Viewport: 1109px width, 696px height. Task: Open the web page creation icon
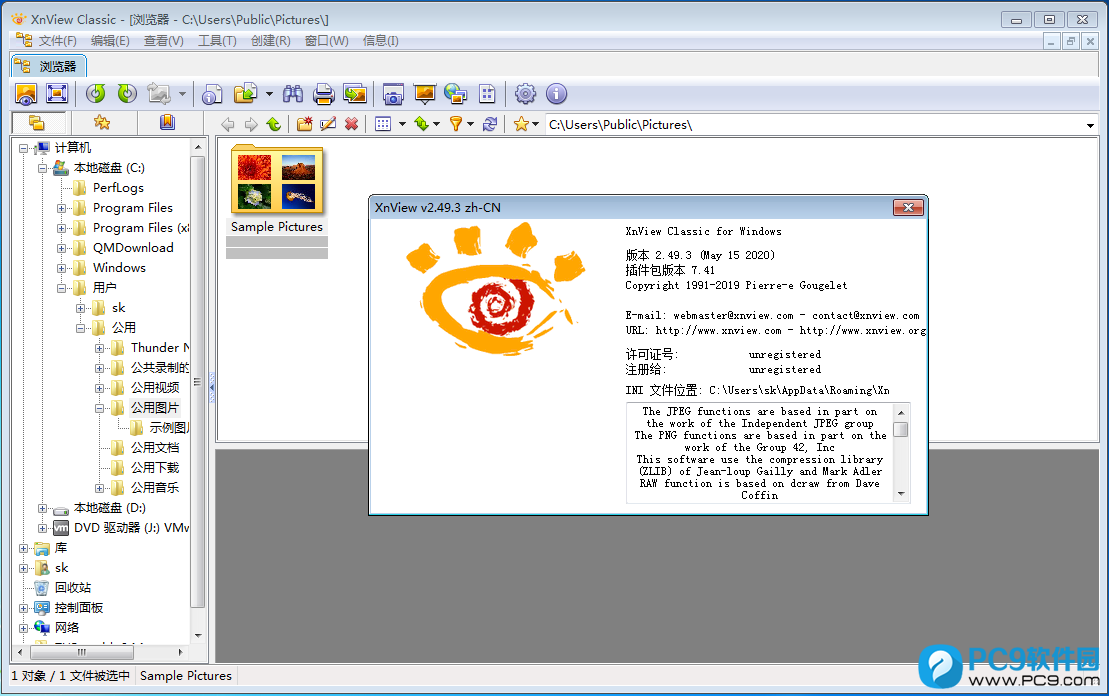point(455,93)
